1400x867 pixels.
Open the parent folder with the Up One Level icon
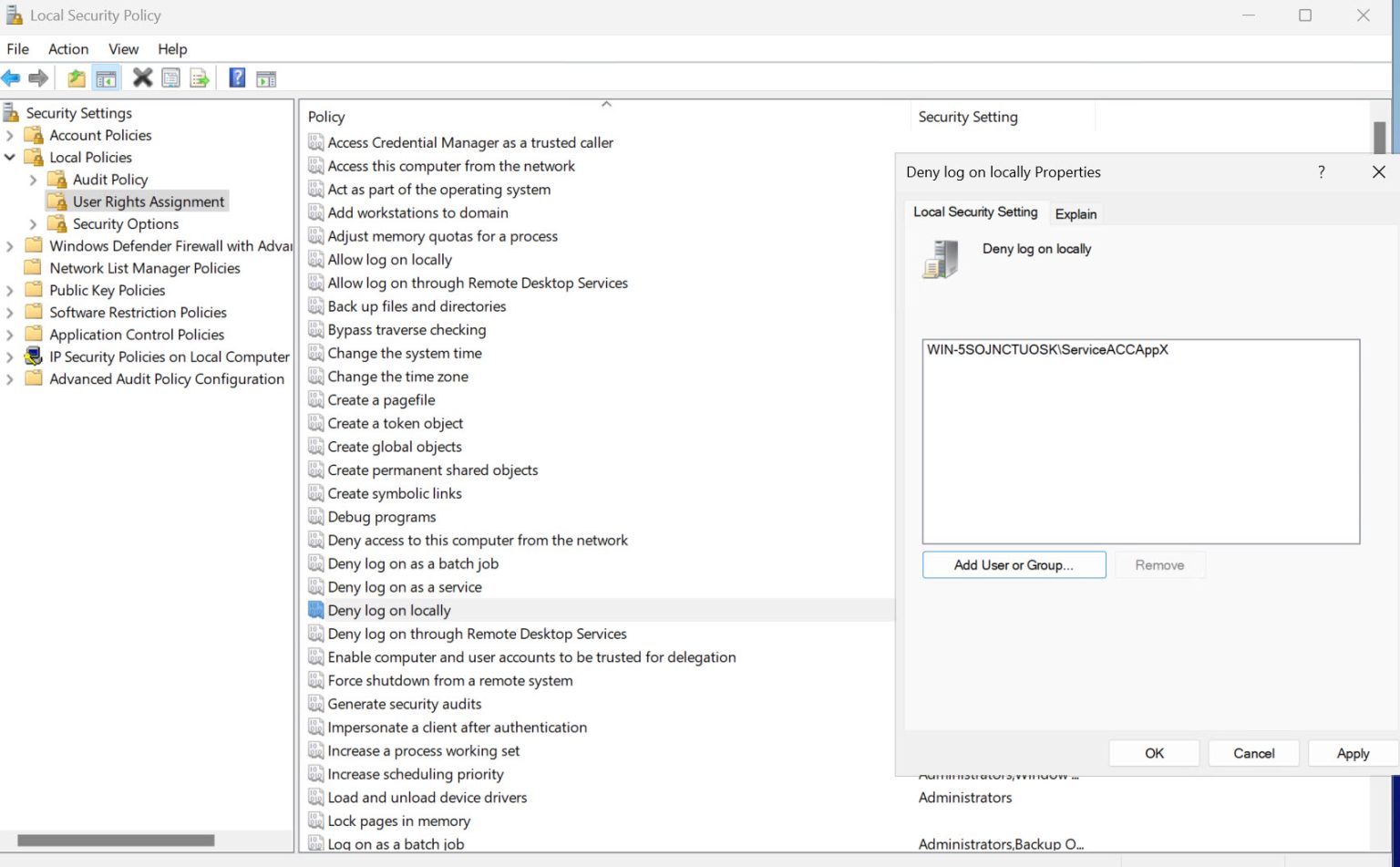tap(77, 77)
